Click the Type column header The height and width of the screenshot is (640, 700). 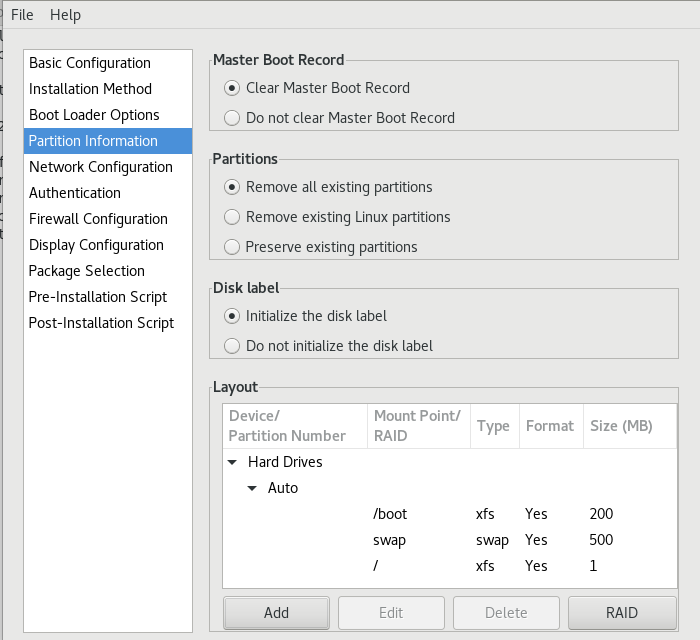(x=495, y=426)
